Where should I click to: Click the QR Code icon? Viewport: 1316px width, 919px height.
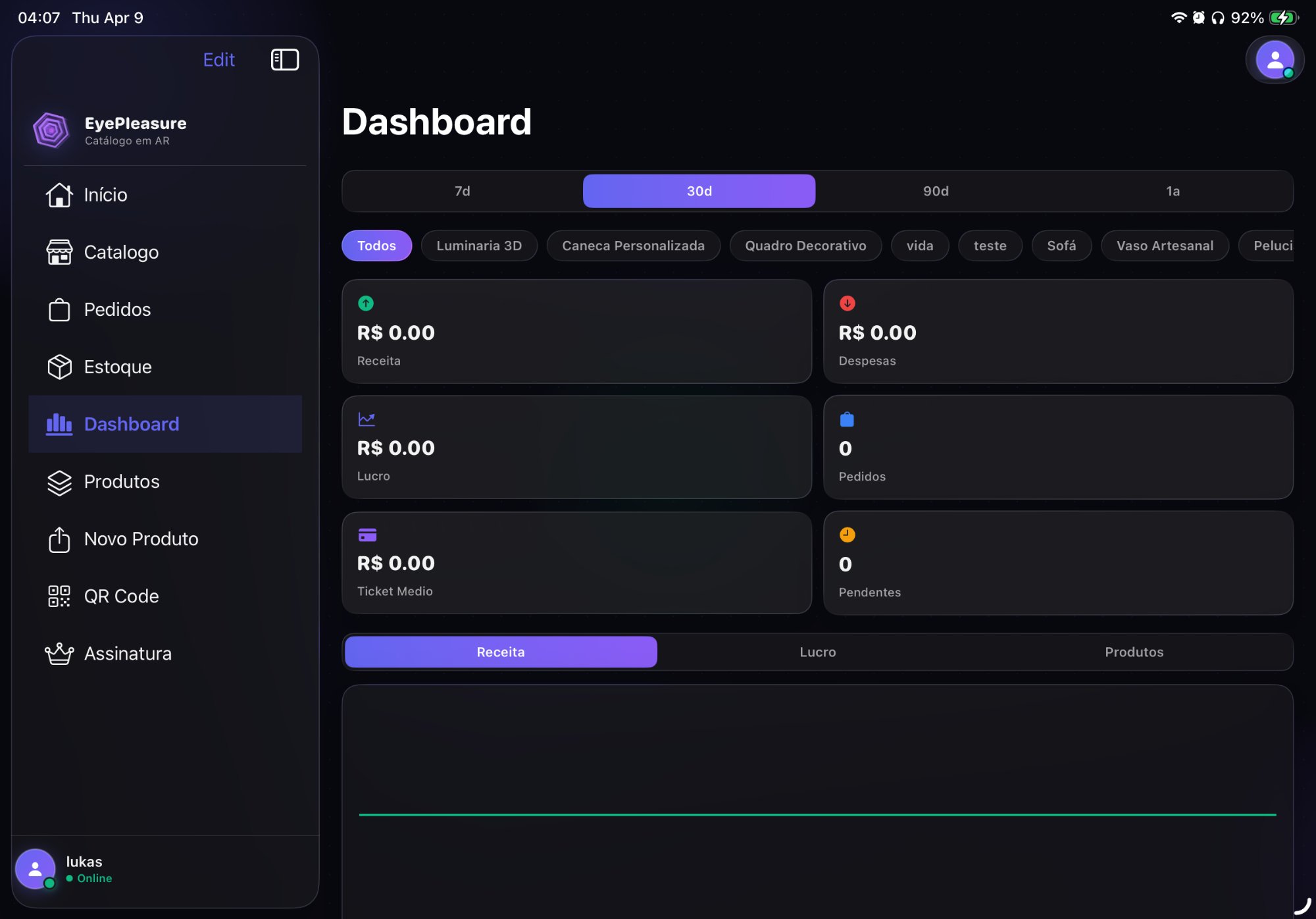59,596
